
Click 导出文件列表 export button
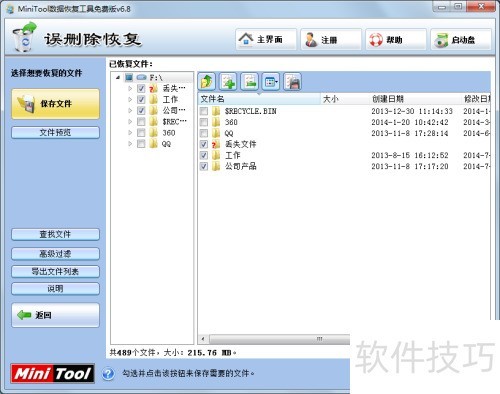click(55, 271)
